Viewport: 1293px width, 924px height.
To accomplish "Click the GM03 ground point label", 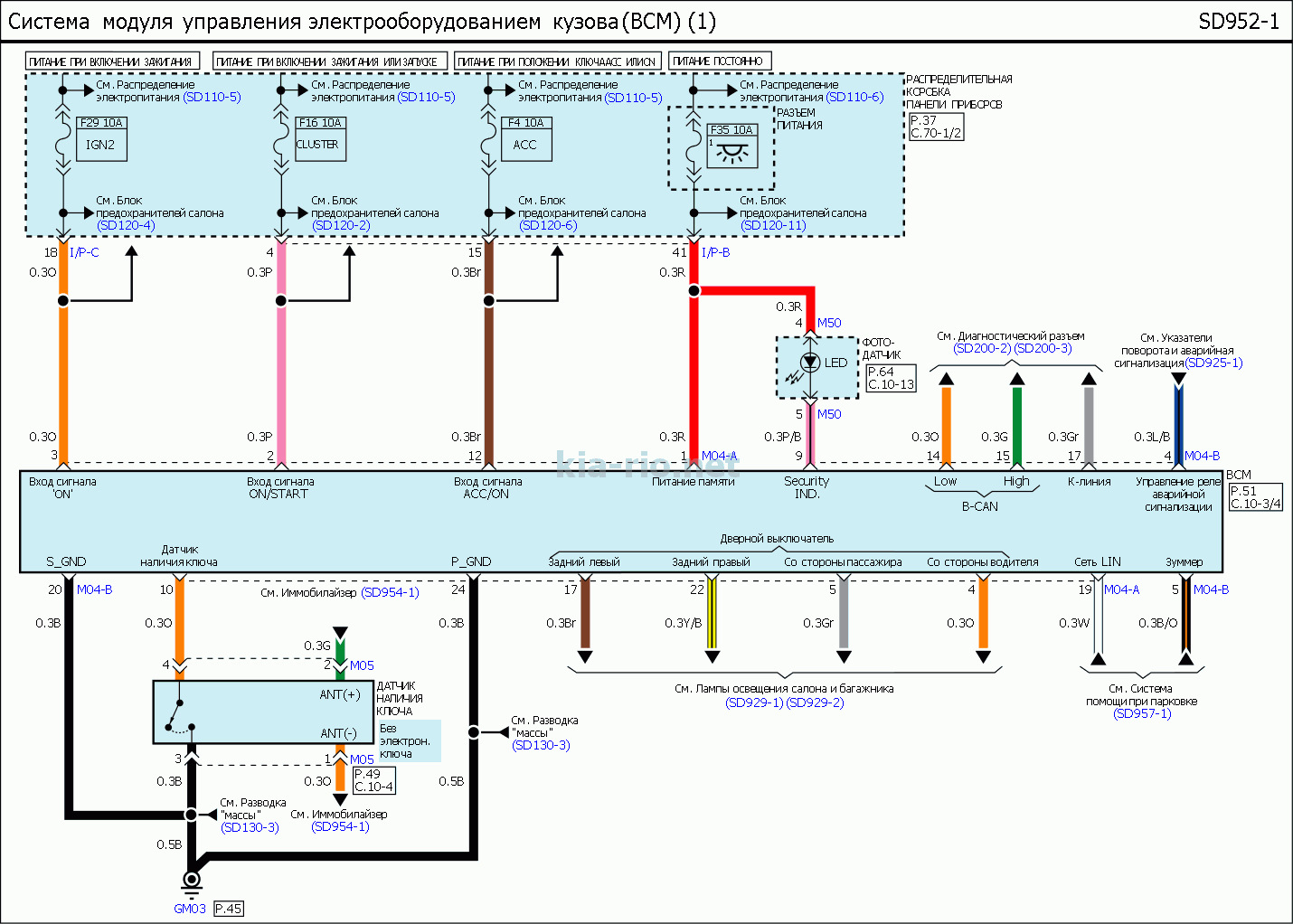I will click(x=190, y=909).
